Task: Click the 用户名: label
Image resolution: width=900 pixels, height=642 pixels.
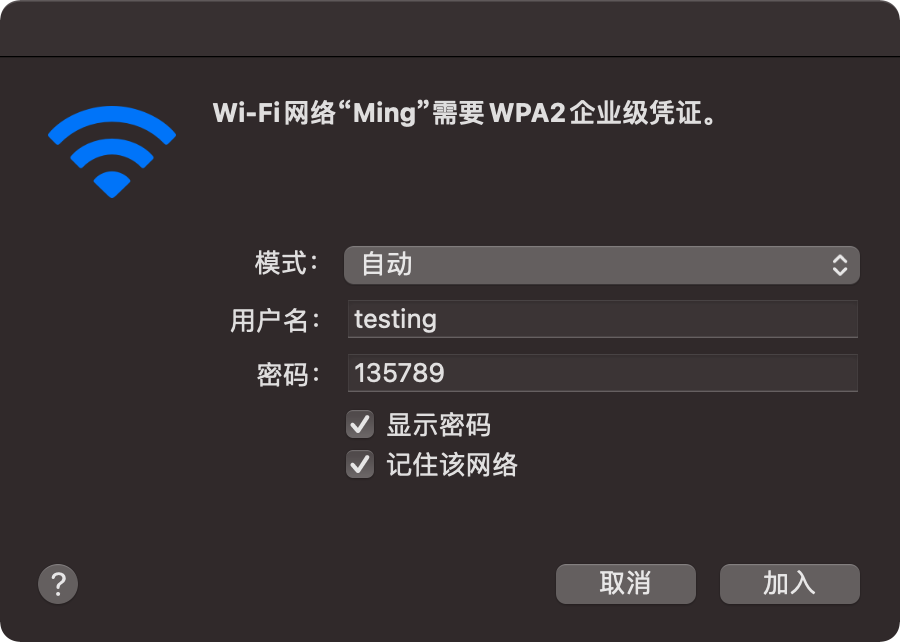Action: pyautogui.click(x=275, y=320)
